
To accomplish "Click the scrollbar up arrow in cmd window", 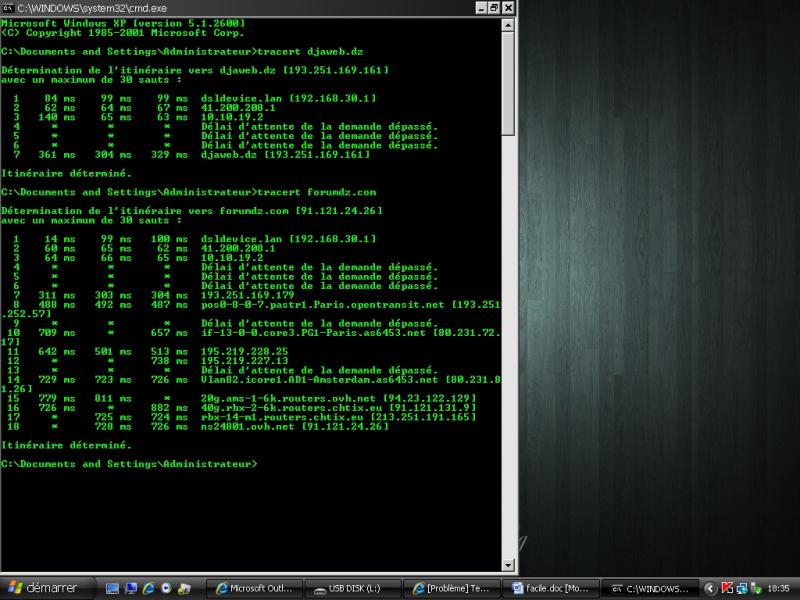I will pos(508,25).
